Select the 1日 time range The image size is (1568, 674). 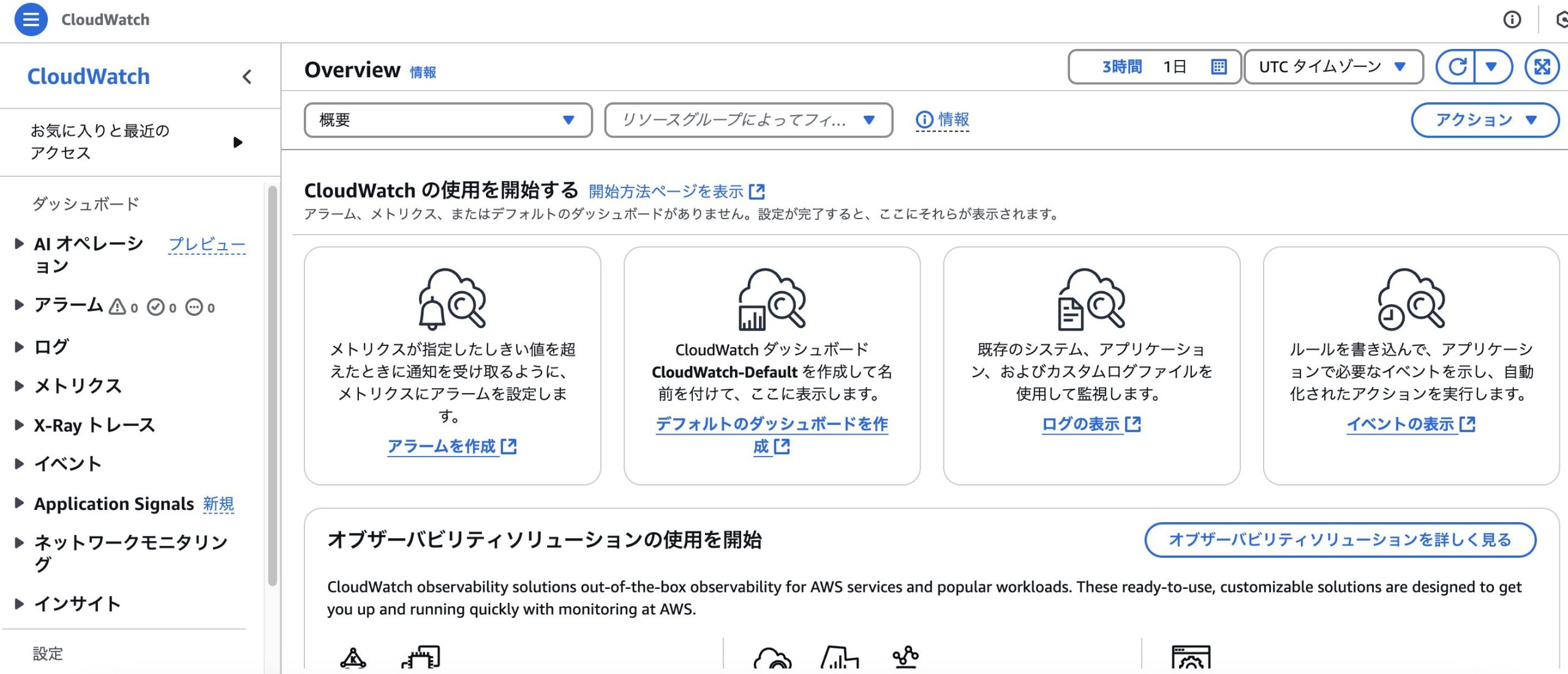1175,67
